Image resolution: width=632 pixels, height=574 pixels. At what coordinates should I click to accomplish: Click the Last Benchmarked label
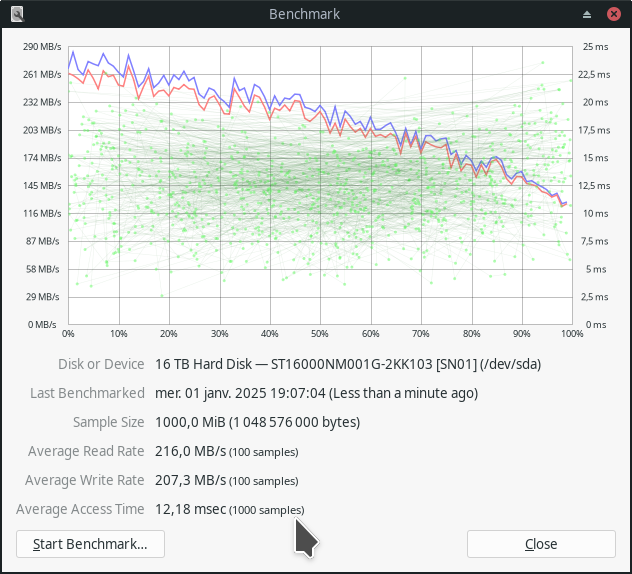click(87, 393)
